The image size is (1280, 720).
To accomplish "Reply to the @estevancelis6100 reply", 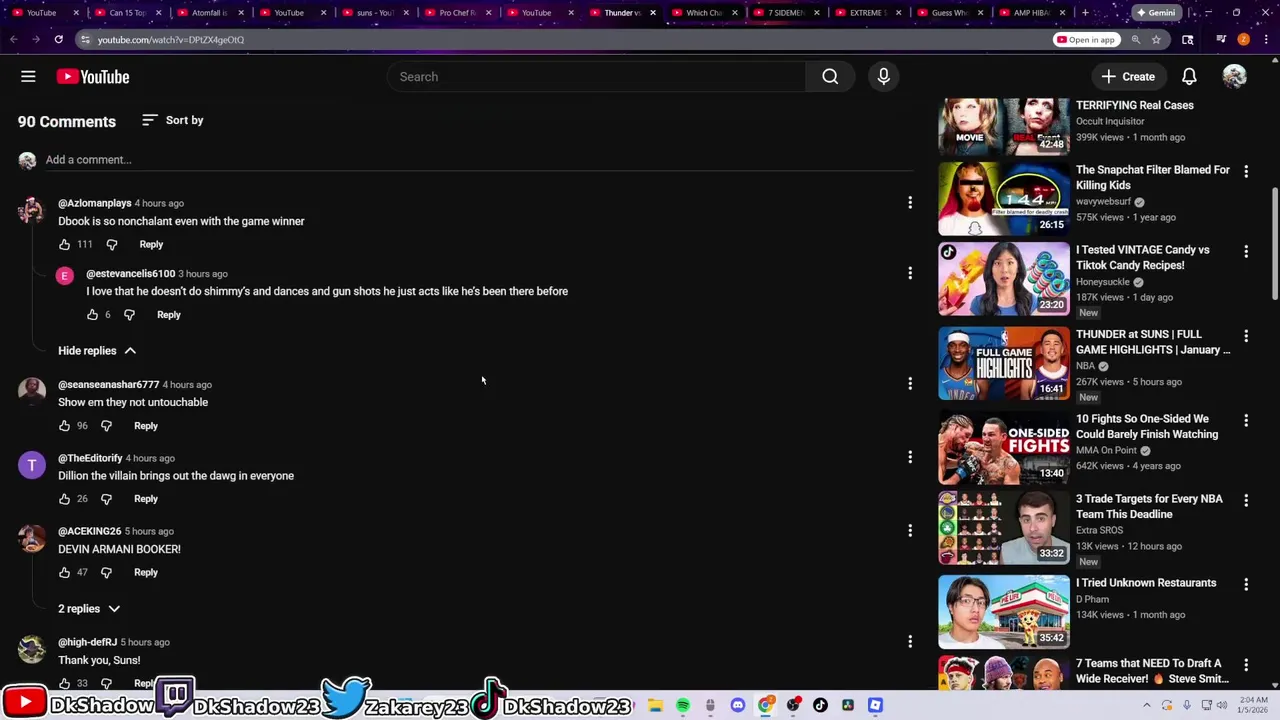I will point(168,315).
